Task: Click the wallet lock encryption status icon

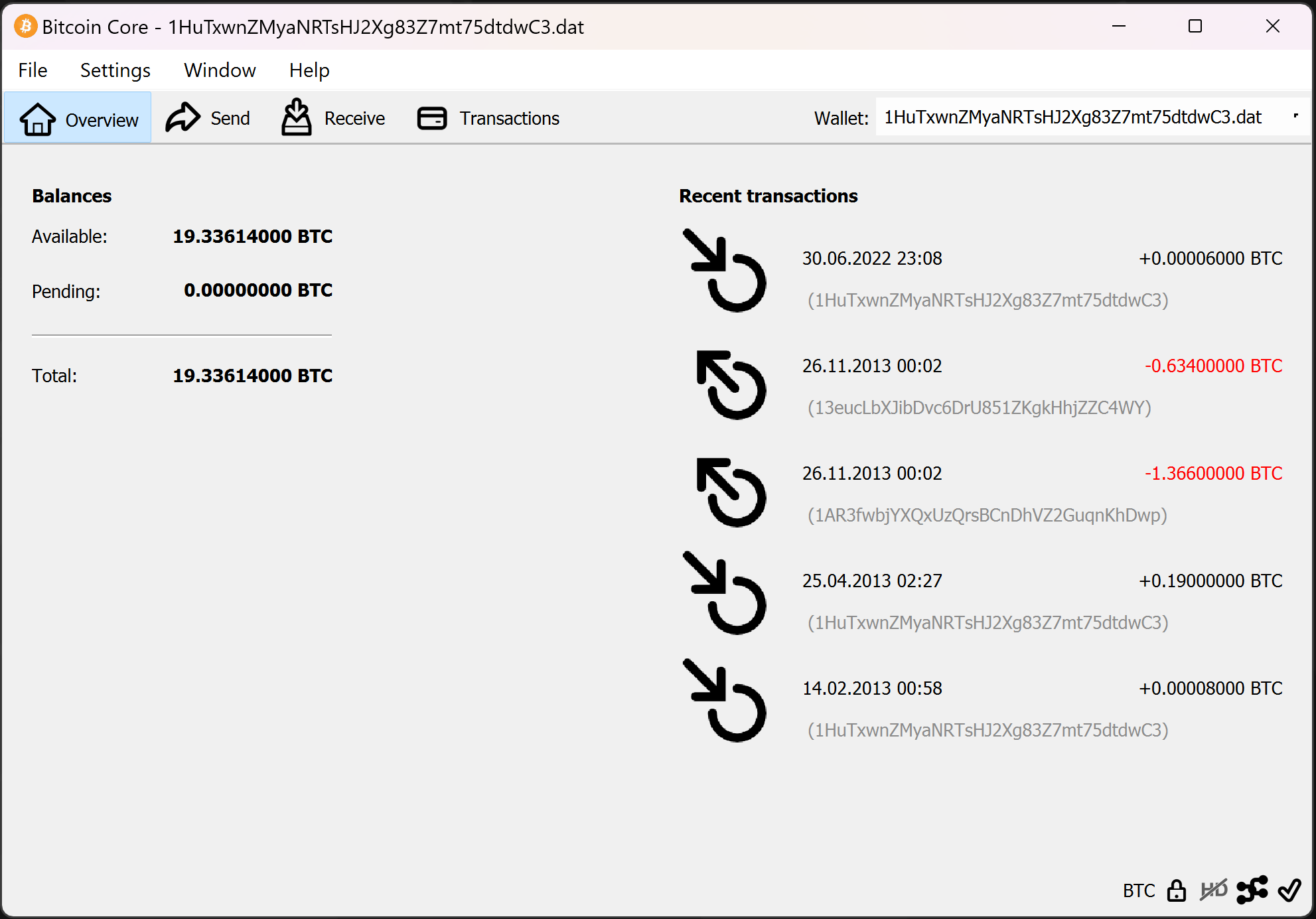Action: click(x=1176, y=890)
